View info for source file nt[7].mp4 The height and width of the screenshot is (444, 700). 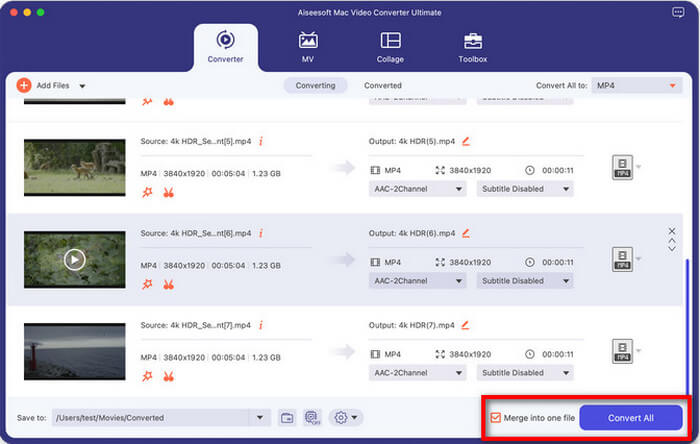(261, 325)
